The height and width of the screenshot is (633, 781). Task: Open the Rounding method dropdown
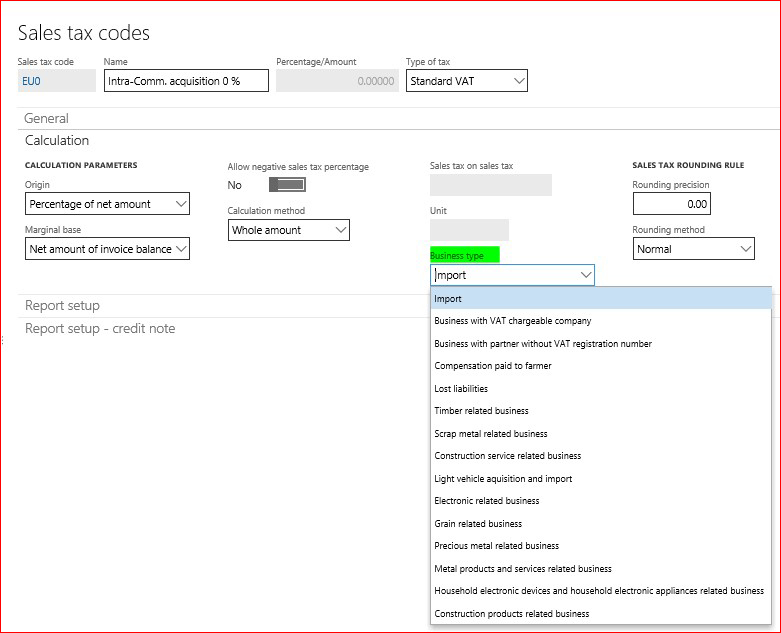(x=693, y=249)
